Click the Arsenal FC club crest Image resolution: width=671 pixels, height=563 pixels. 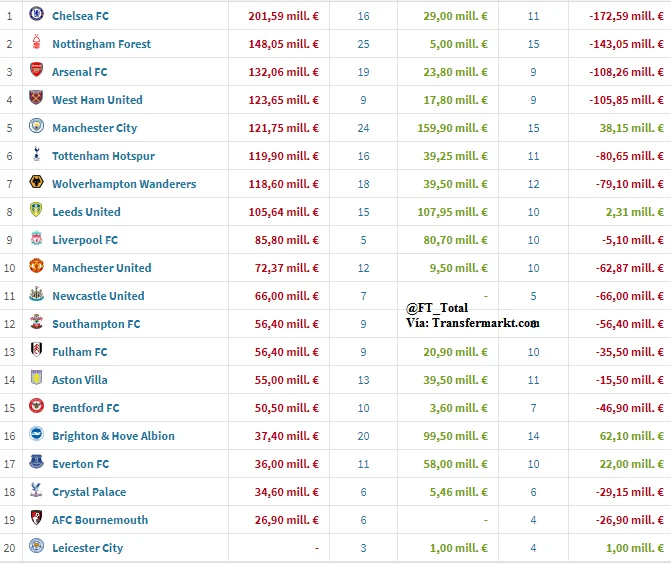pos(36,70)
